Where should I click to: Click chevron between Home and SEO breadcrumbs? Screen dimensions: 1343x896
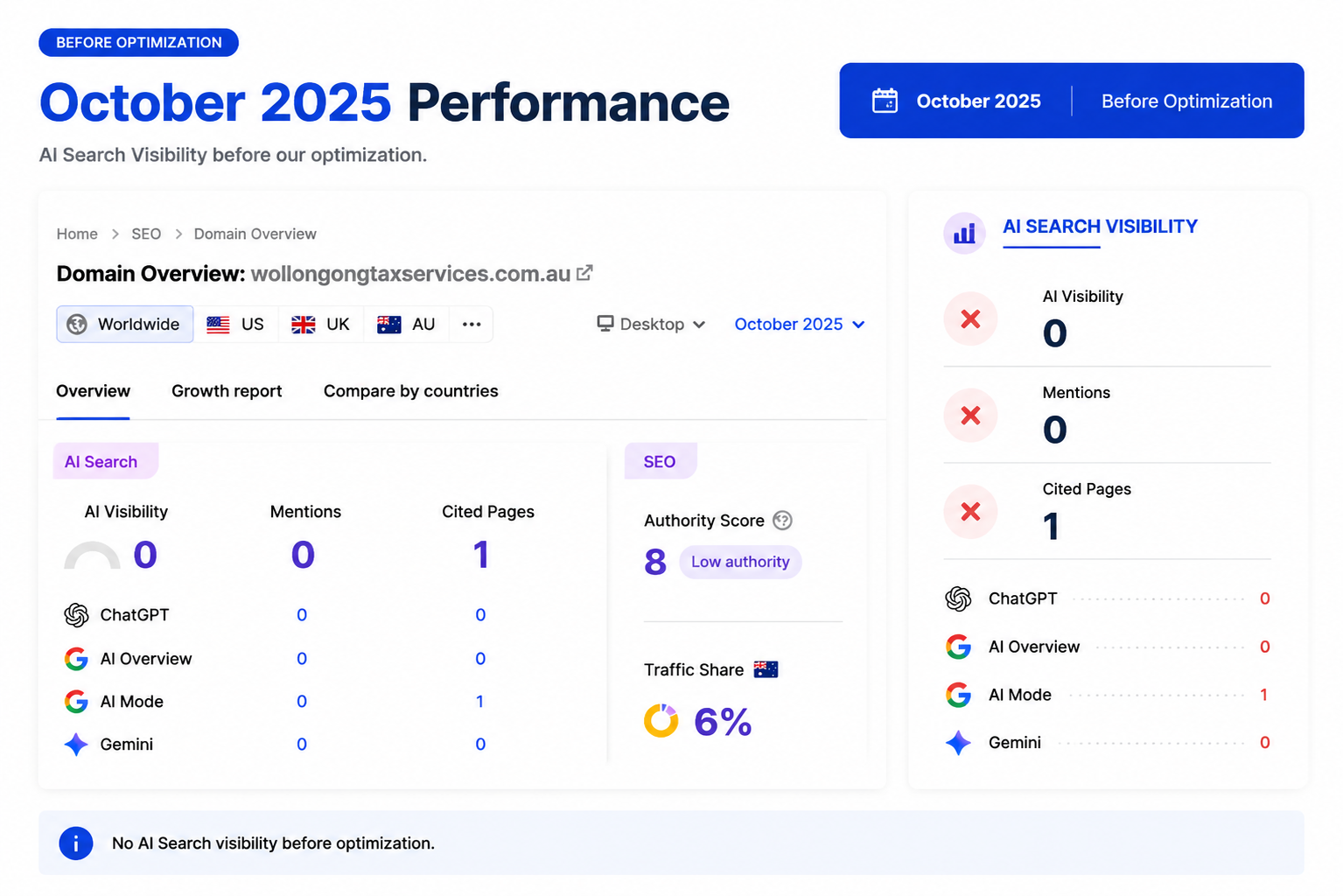pyautogui.click(x=115, y=234)
